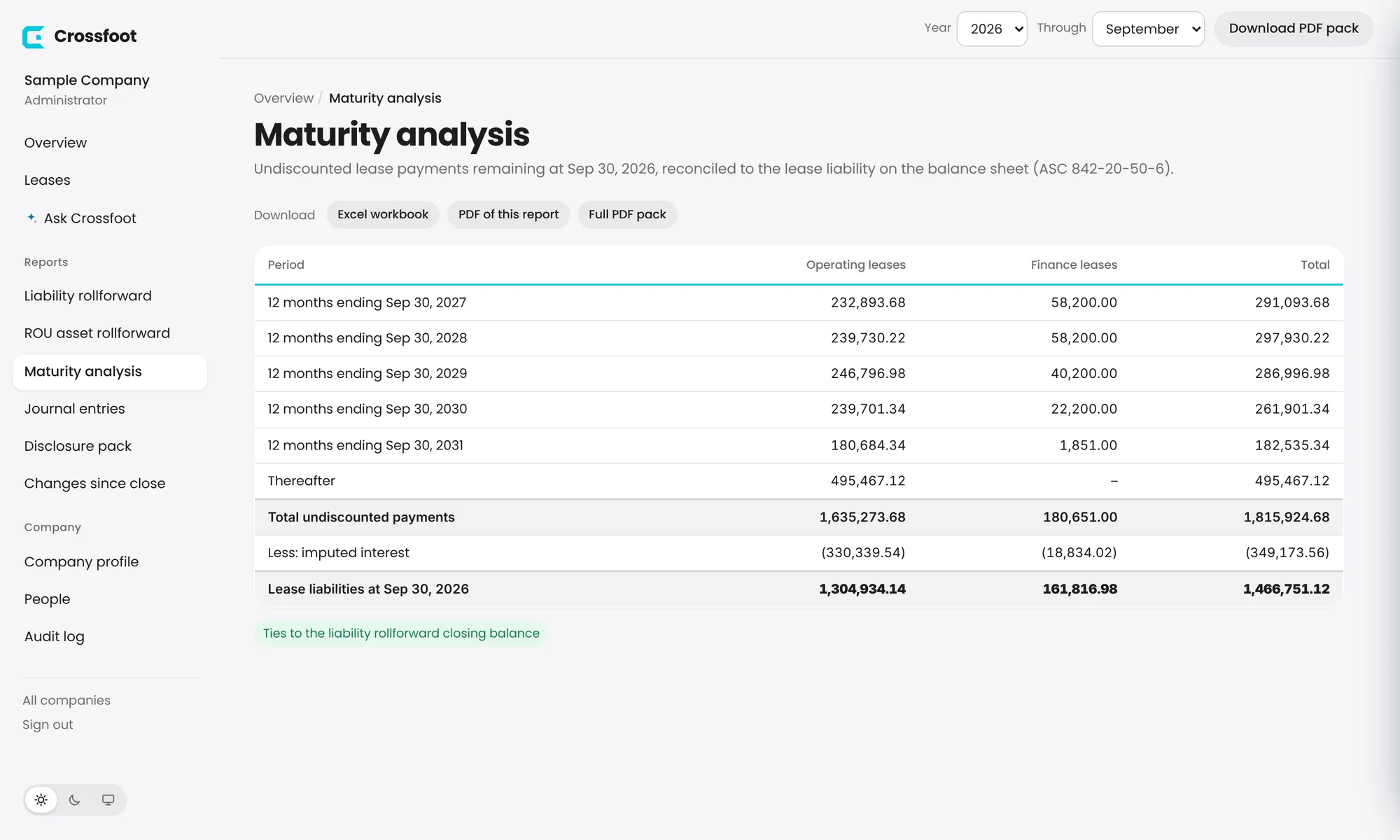
Task: Download the Excel workbook
Action: coord(383,214)
